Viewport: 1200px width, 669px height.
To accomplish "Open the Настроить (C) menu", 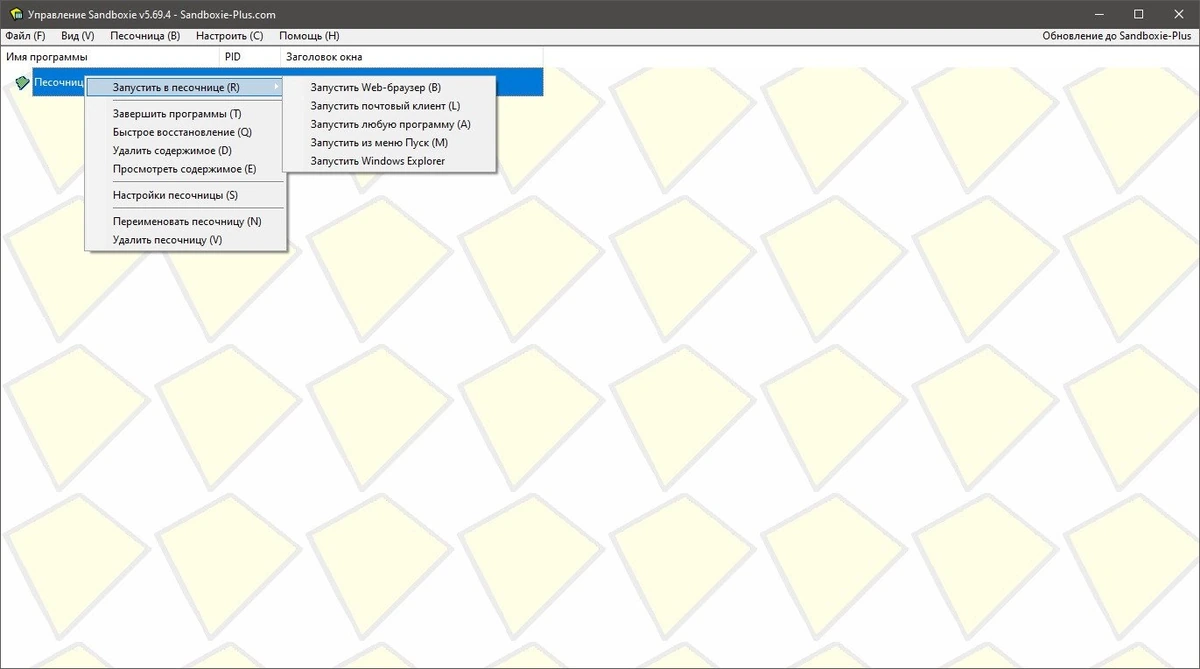I will click(230, 36).
